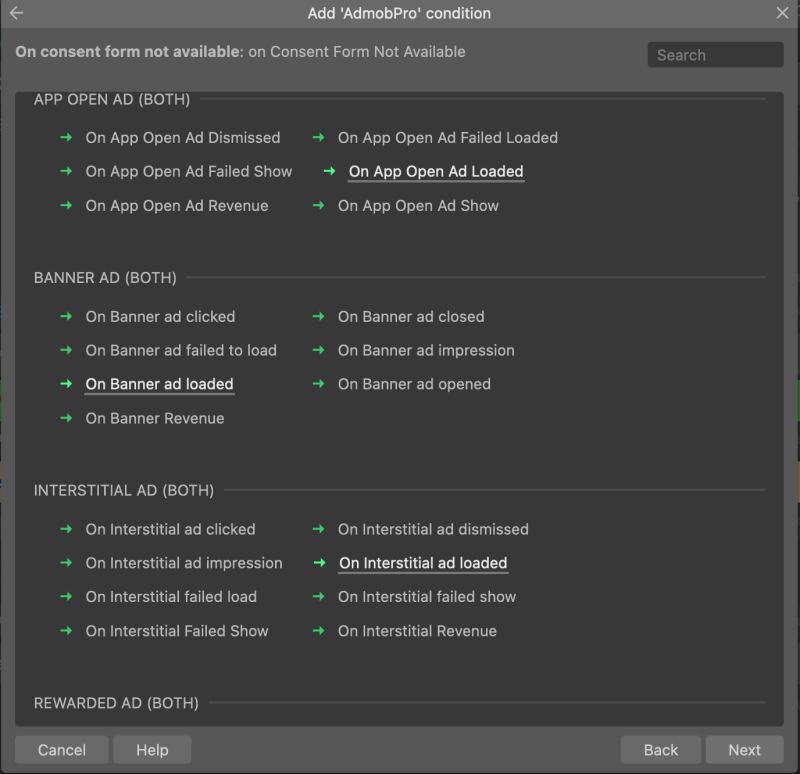Cancel the AdmobPro condition dialog
Screen dimensions: 800x774
click(62, 750)
